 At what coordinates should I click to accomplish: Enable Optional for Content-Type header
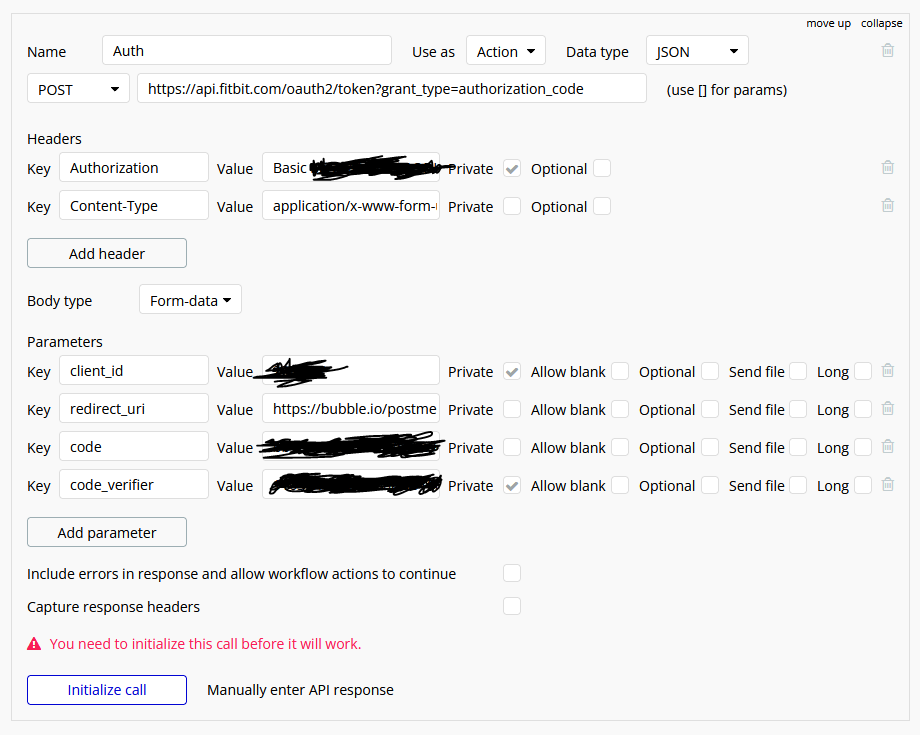[x=601, y=206]
